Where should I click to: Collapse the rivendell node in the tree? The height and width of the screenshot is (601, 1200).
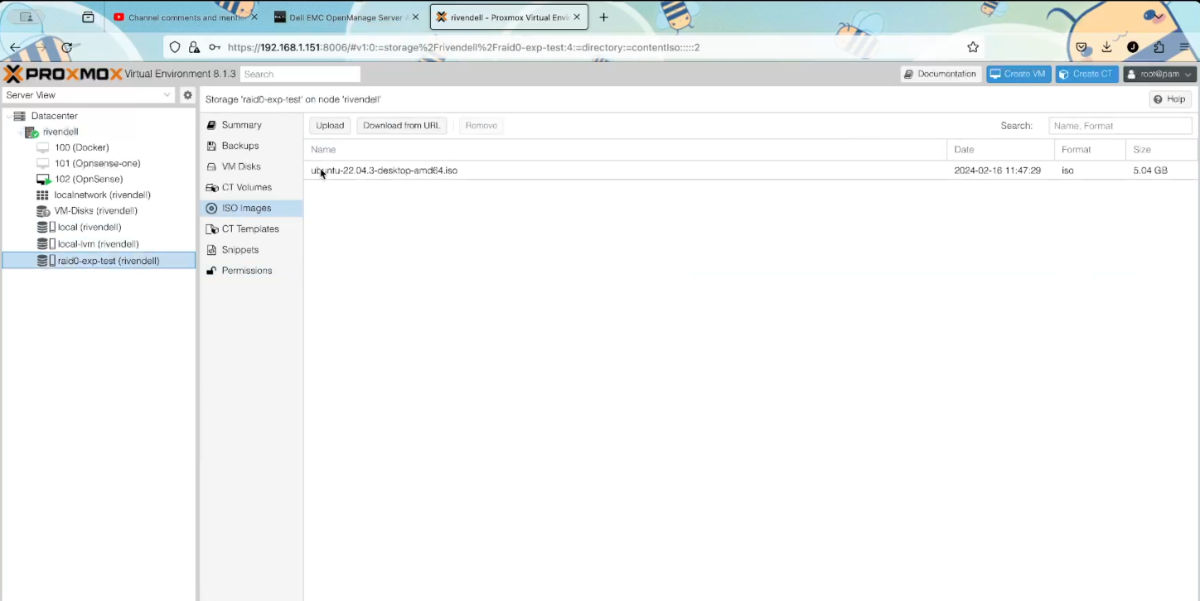(x=23, y=131)
